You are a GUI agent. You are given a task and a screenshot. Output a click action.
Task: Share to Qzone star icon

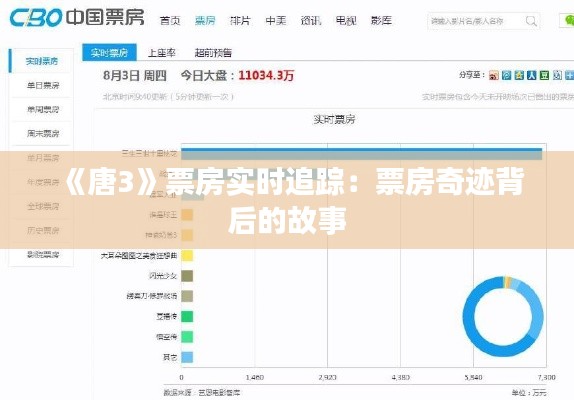point(519,75)
